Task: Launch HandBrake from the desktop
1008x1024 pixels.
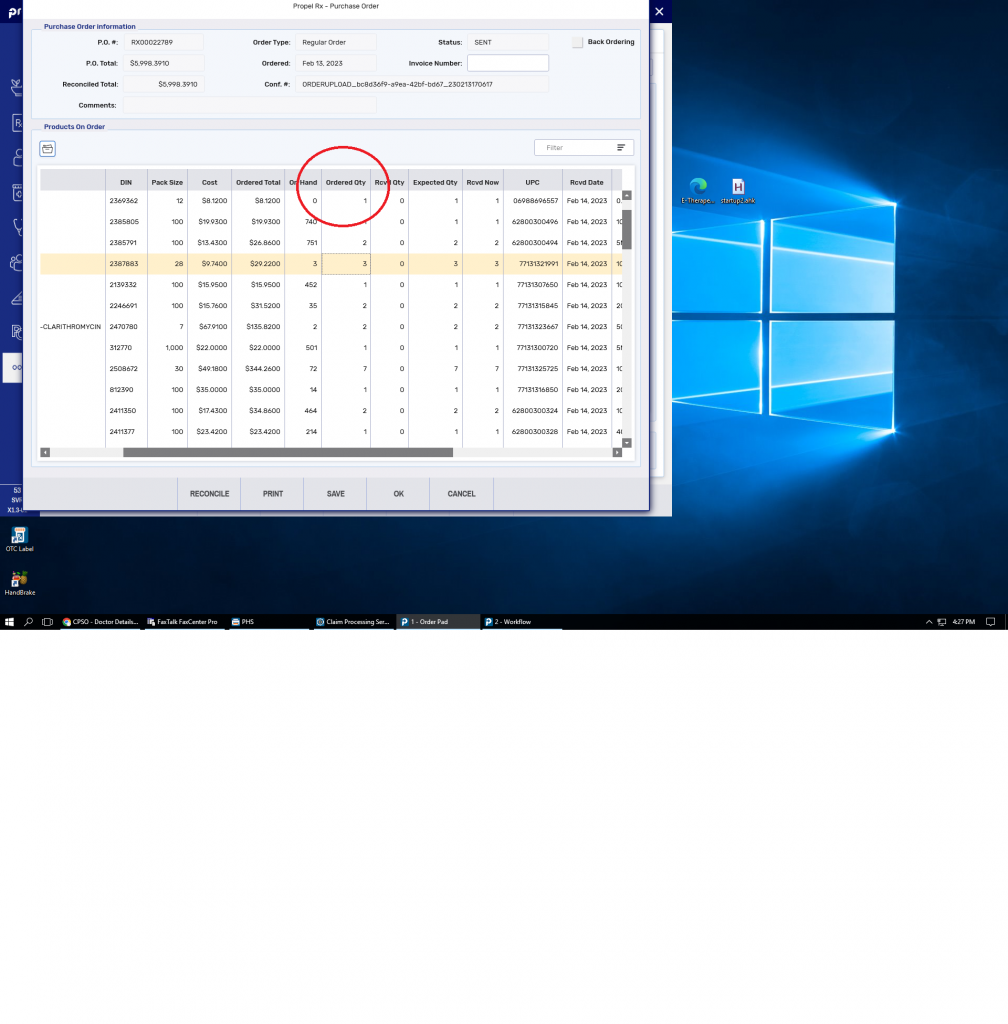Action: [19, 580]
